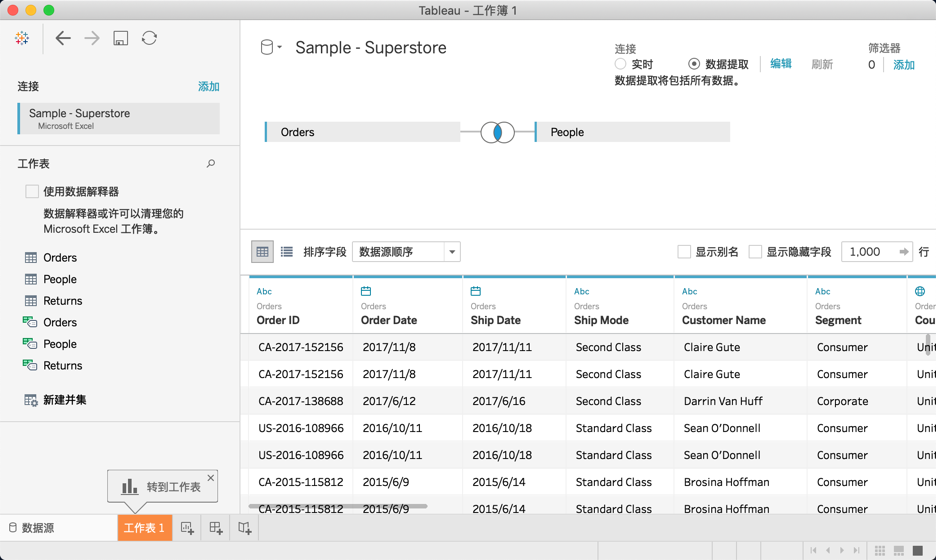The height and width of the screenshot is (560, 936).
Task: Click the show sheet sorter grid icon
Action: [x=880, y=550]
